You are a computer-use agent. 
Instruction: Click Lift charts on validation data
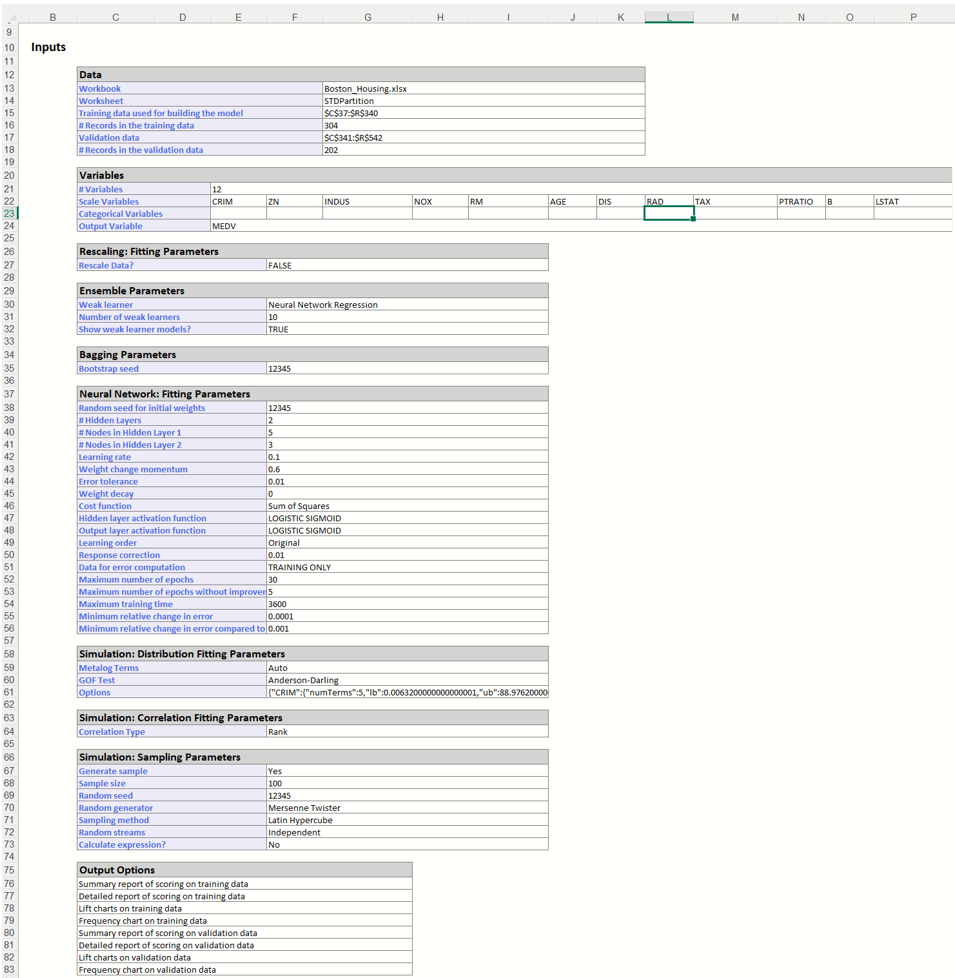pos(135,957)
